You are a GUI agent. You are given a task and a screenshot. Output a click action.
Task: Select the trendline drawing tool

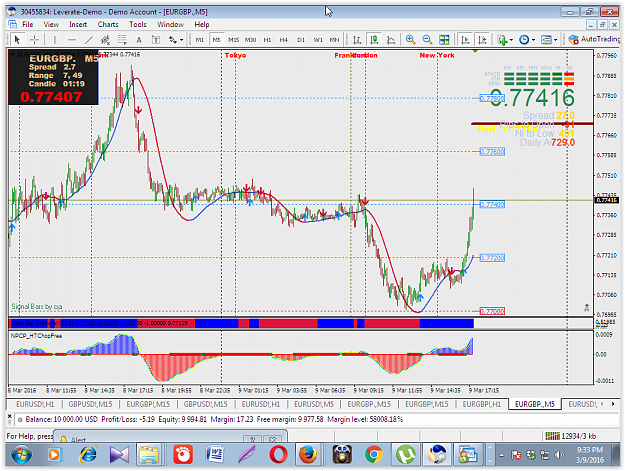[88, 39]
